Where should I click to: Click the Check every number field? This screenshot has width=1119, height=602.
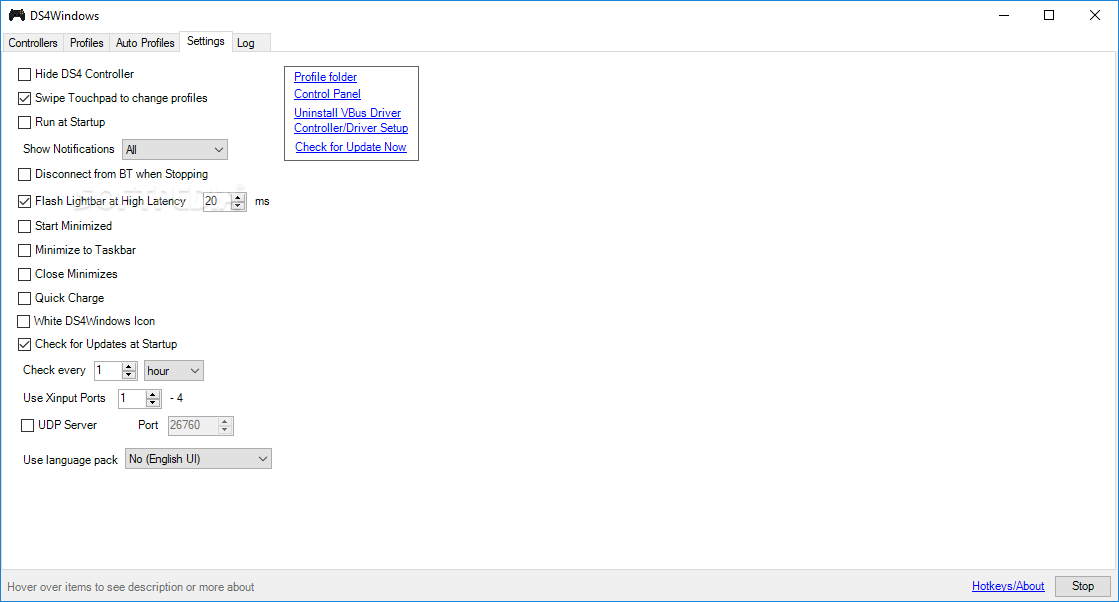108,371
